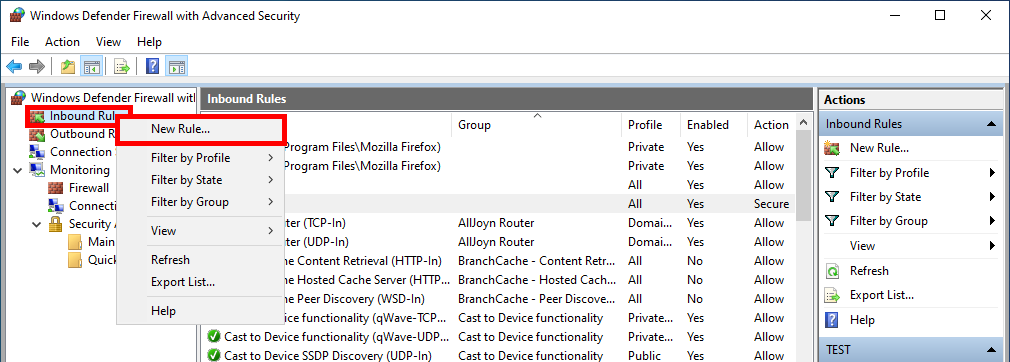Image resolution: width=1010 pixels, height=362 pixels.
Task: Toggle the Show/Hide Action Pane toolbar icon
Action: (x=176, y=66)
